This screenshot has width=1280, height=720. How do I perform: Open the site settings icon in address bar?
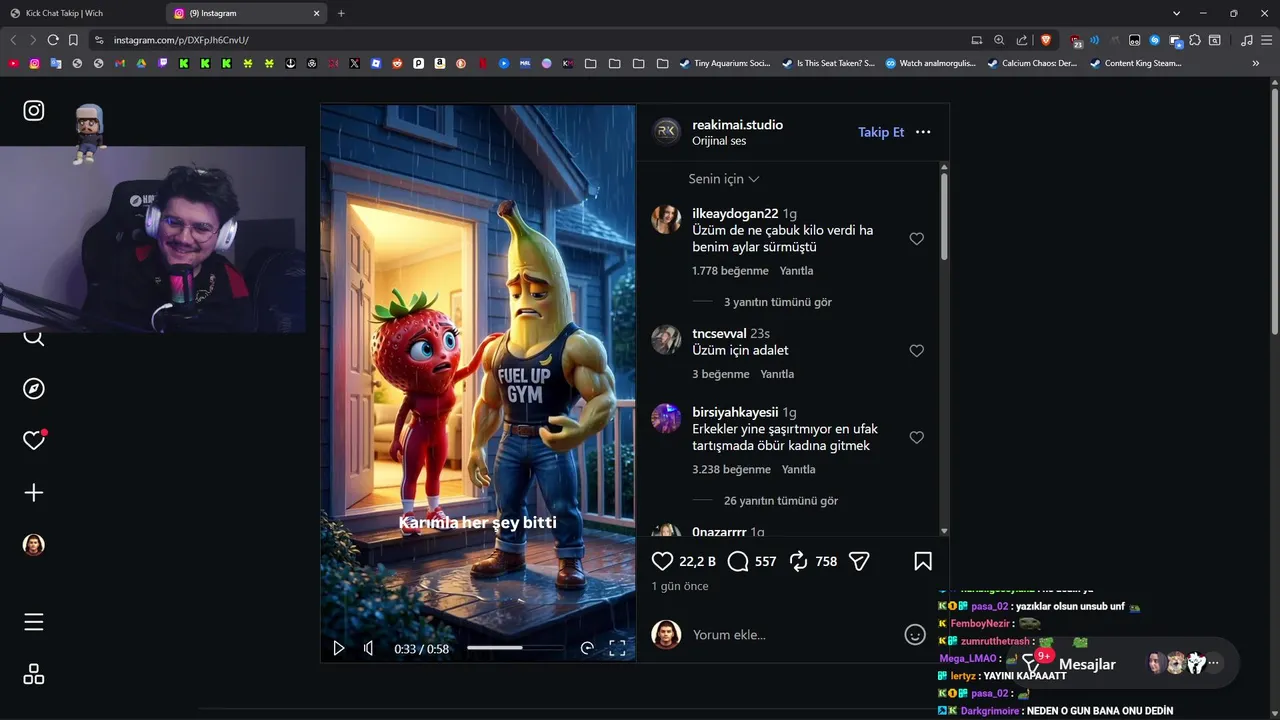98,40
